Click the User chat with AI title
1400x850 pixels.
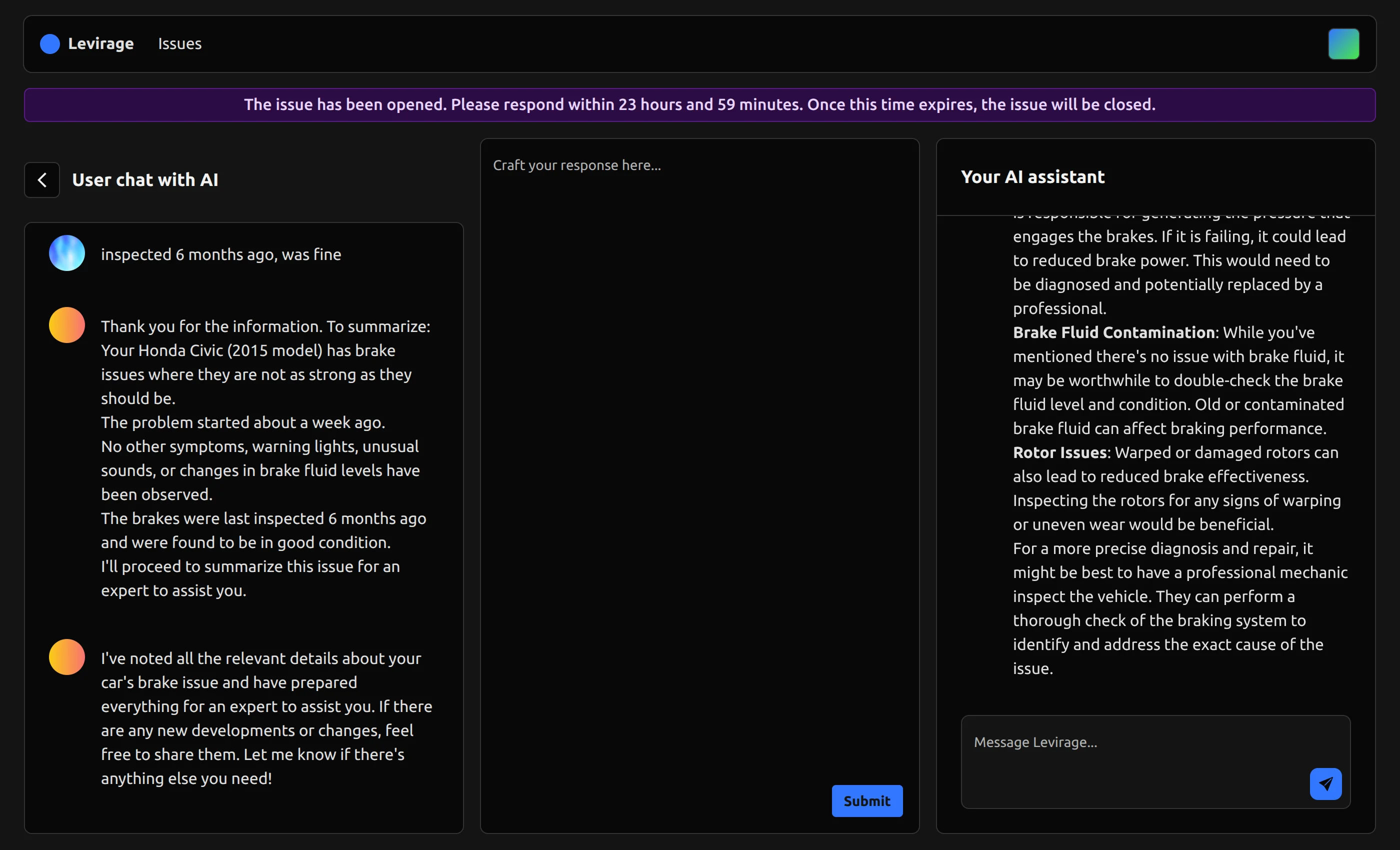(x=145, y=180)
